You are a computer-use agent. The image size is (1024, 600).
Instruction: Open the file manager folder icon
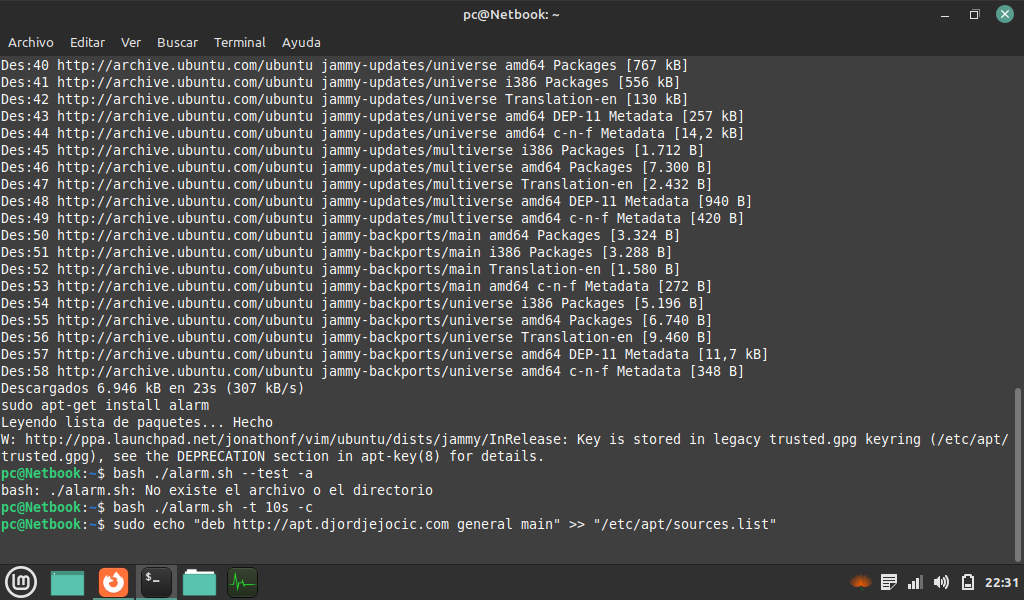[x=199, y=582]
